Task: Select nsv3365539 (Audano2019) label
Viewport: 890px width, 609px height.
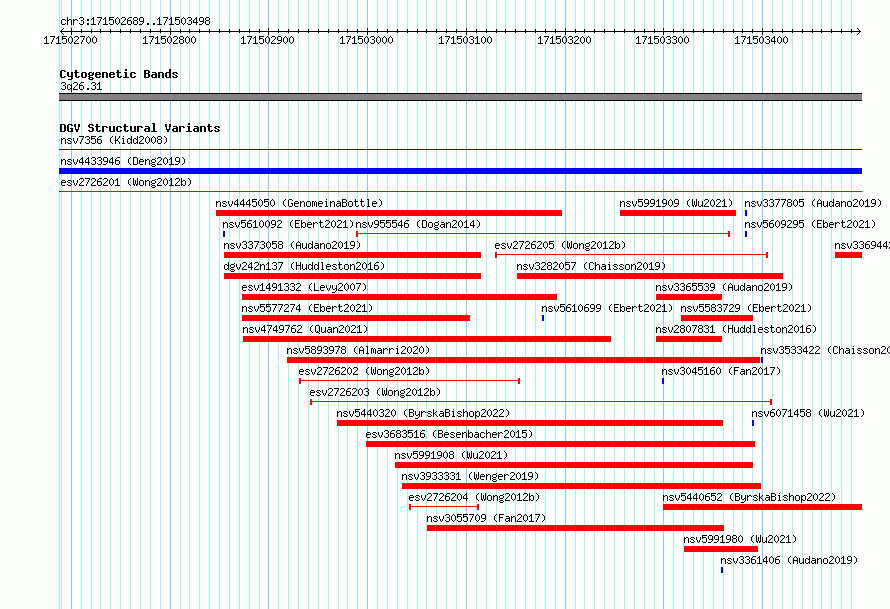Action: 724,287
